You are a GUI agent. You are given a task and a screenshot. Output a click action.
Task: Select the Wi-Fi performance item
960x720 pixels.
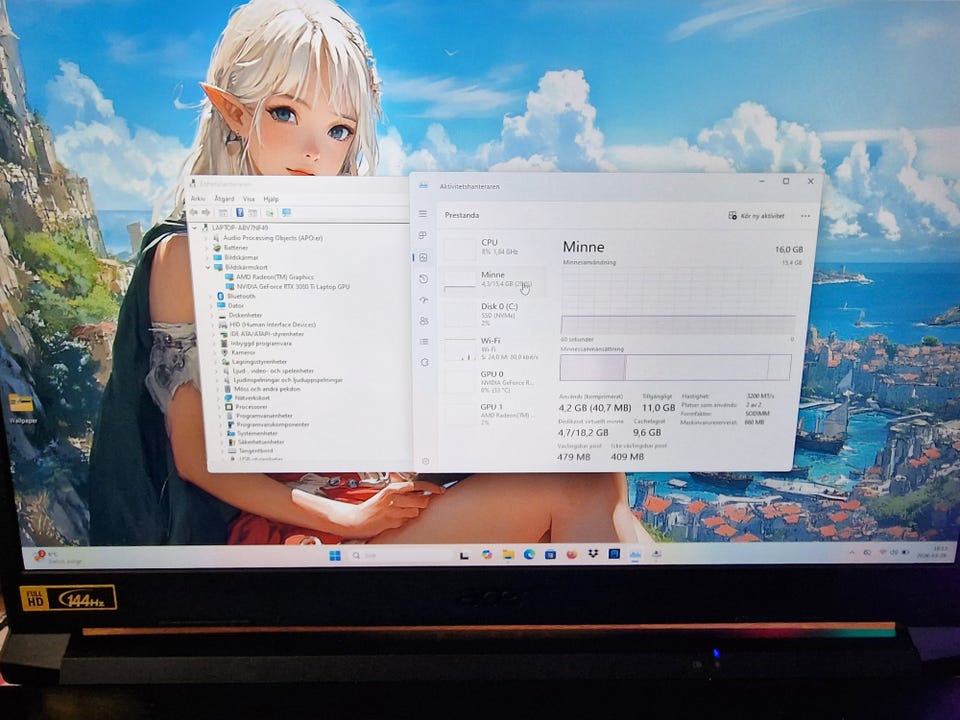coord(492,348)
